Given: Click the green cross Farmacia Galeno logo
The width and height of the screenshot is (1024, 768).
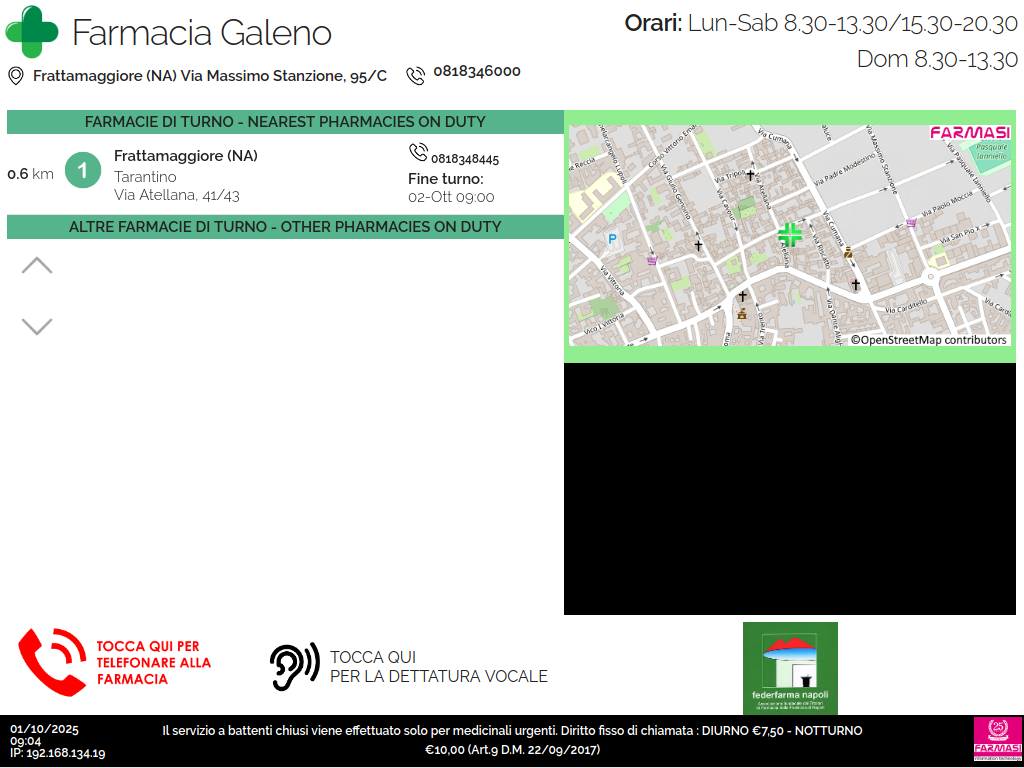Looking at the screenshot, I should tap(32, 31).
